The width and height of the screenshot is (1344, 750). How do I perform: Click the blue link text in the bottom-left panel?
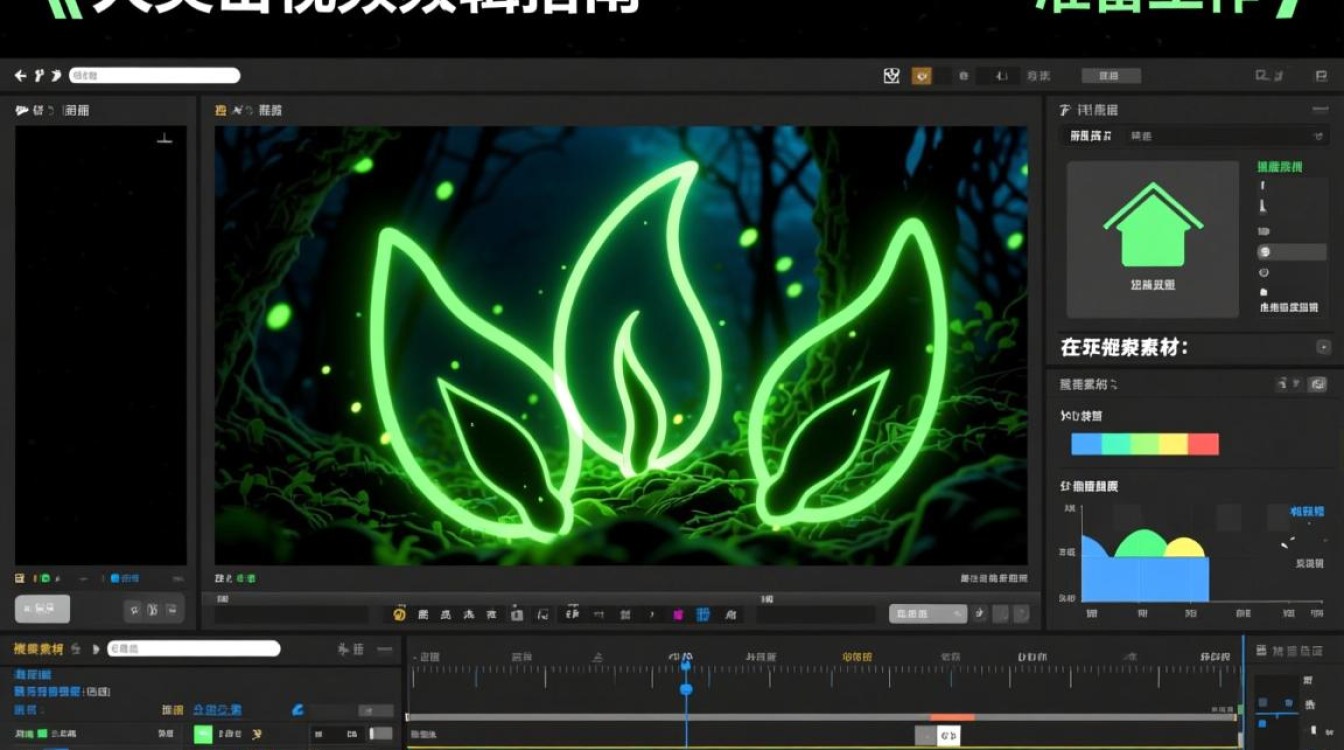[x=217, y=710]
